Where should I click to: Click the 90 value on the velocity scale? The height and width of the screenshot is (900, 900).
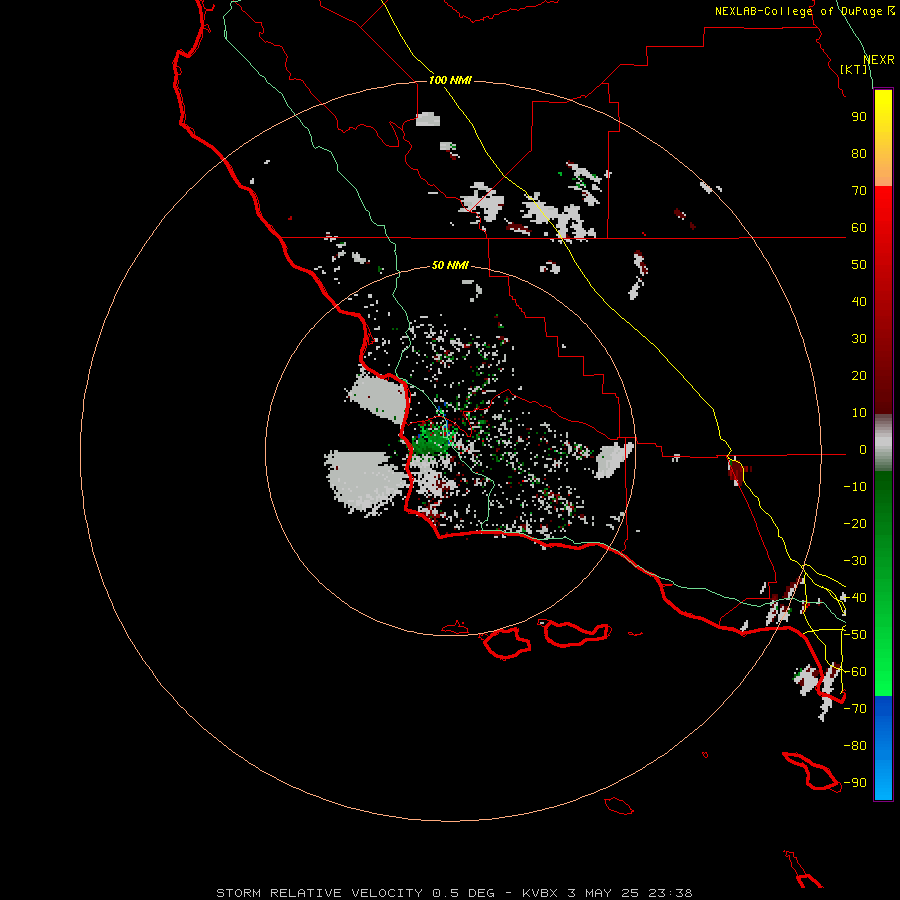(859, 117)
